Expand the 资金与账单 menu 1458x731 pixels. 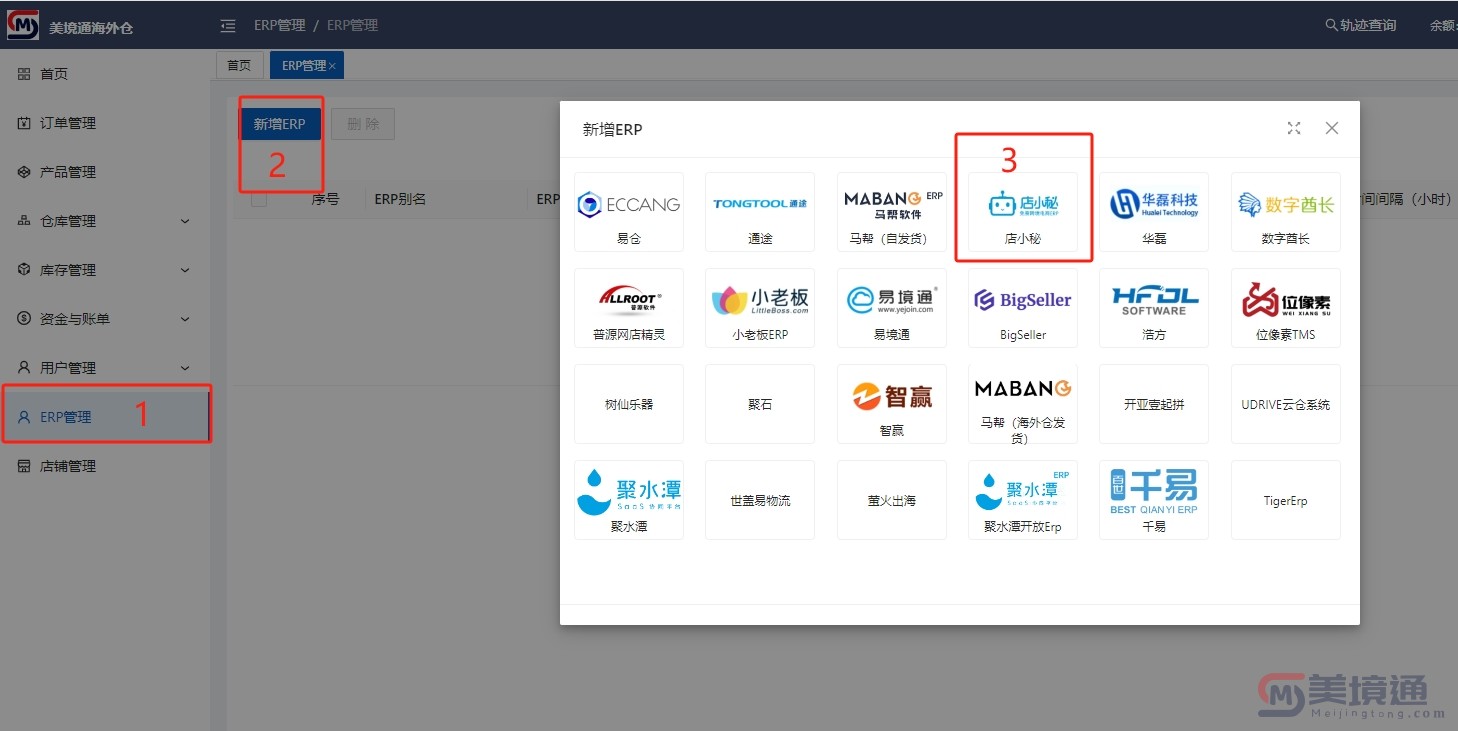click(x=105, y=319)
